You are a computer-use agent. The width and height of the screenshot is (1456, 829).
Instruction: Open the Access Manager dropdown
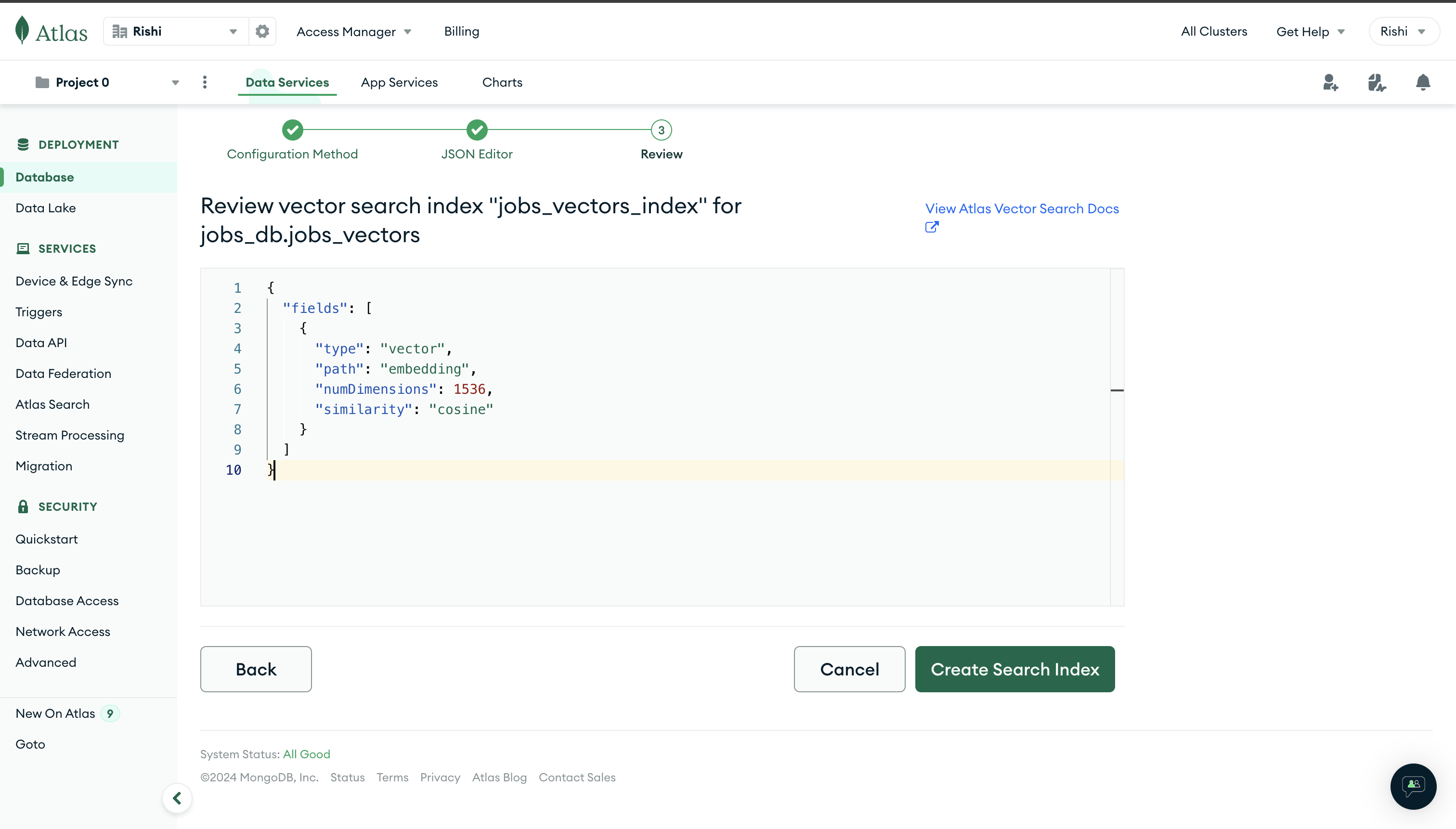pos(353,31)
